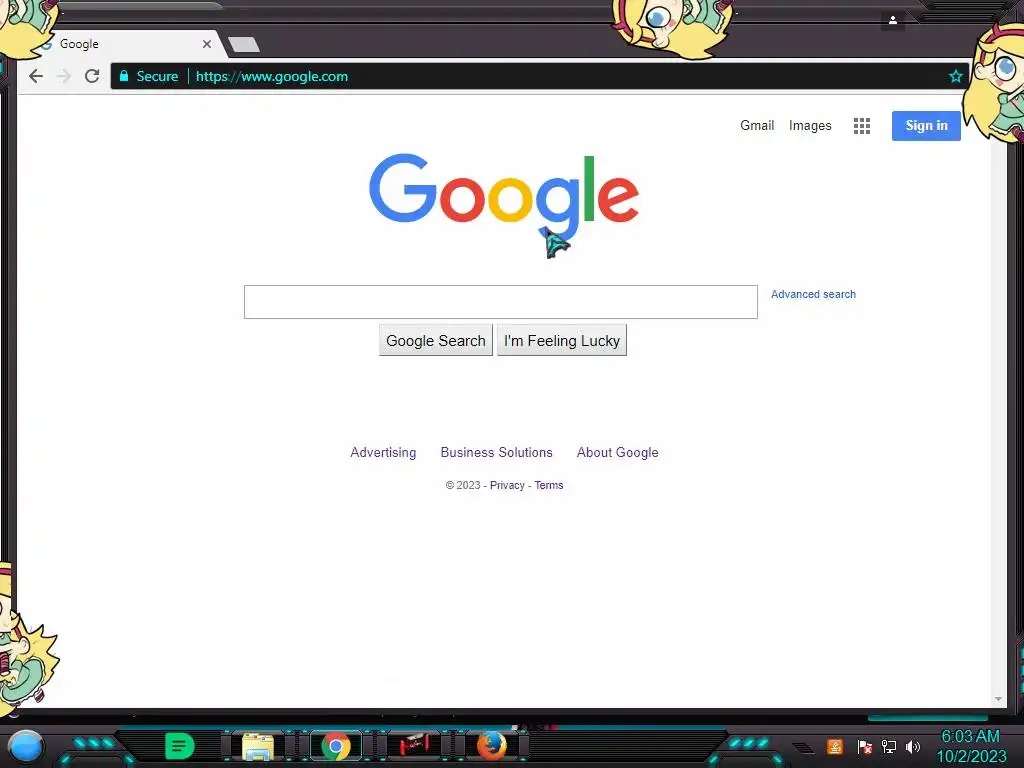Open Gmail link
Screen dimensions: 1024x768
coord(757,125)
